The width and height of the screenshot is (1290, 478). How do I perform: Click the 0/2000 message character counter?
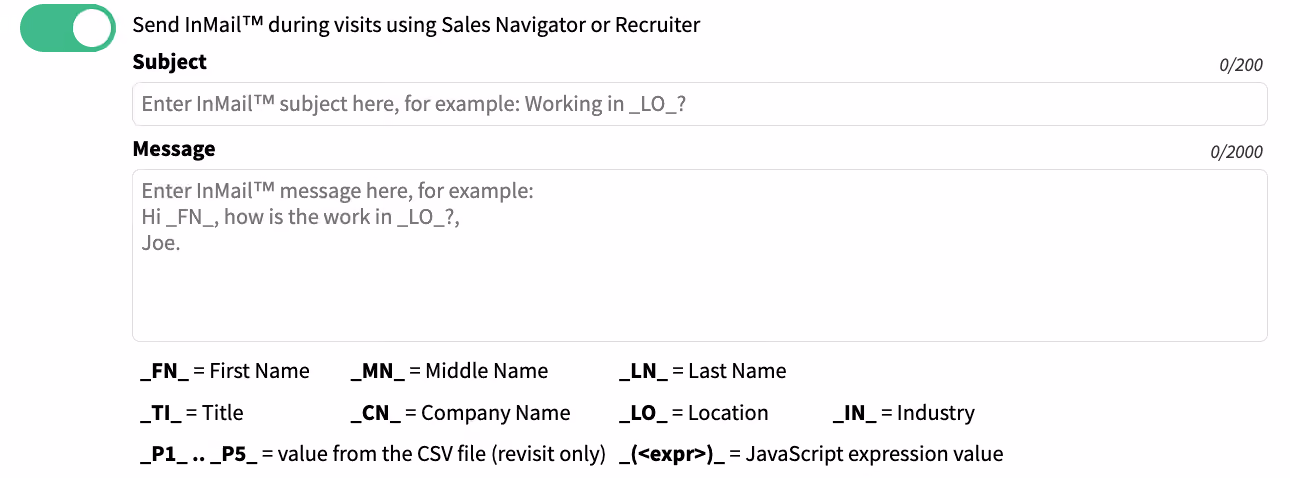(1237, 152)
